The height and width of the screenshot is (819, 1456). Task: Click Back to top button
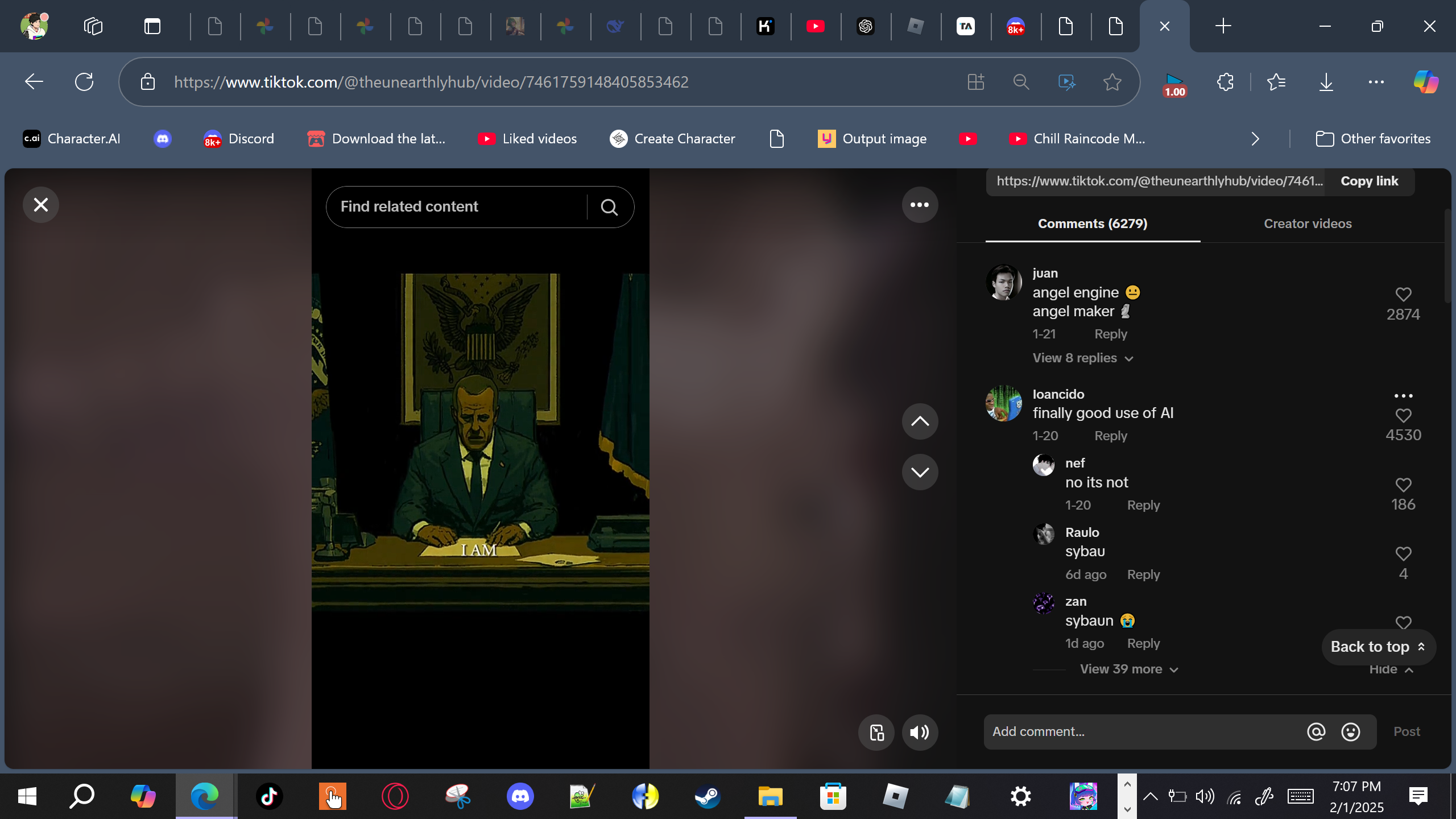(x=1378, y=647)
